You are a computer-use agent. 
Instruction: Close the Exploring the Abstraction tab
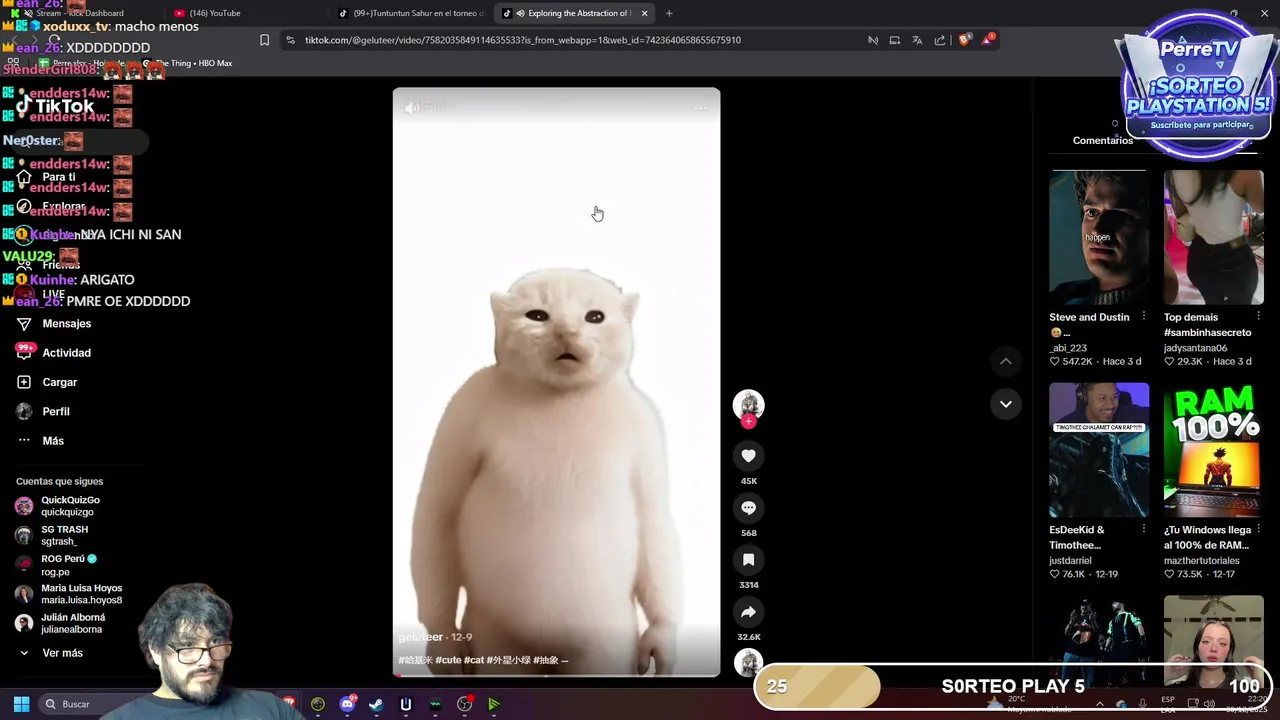(x=644, y=13)
